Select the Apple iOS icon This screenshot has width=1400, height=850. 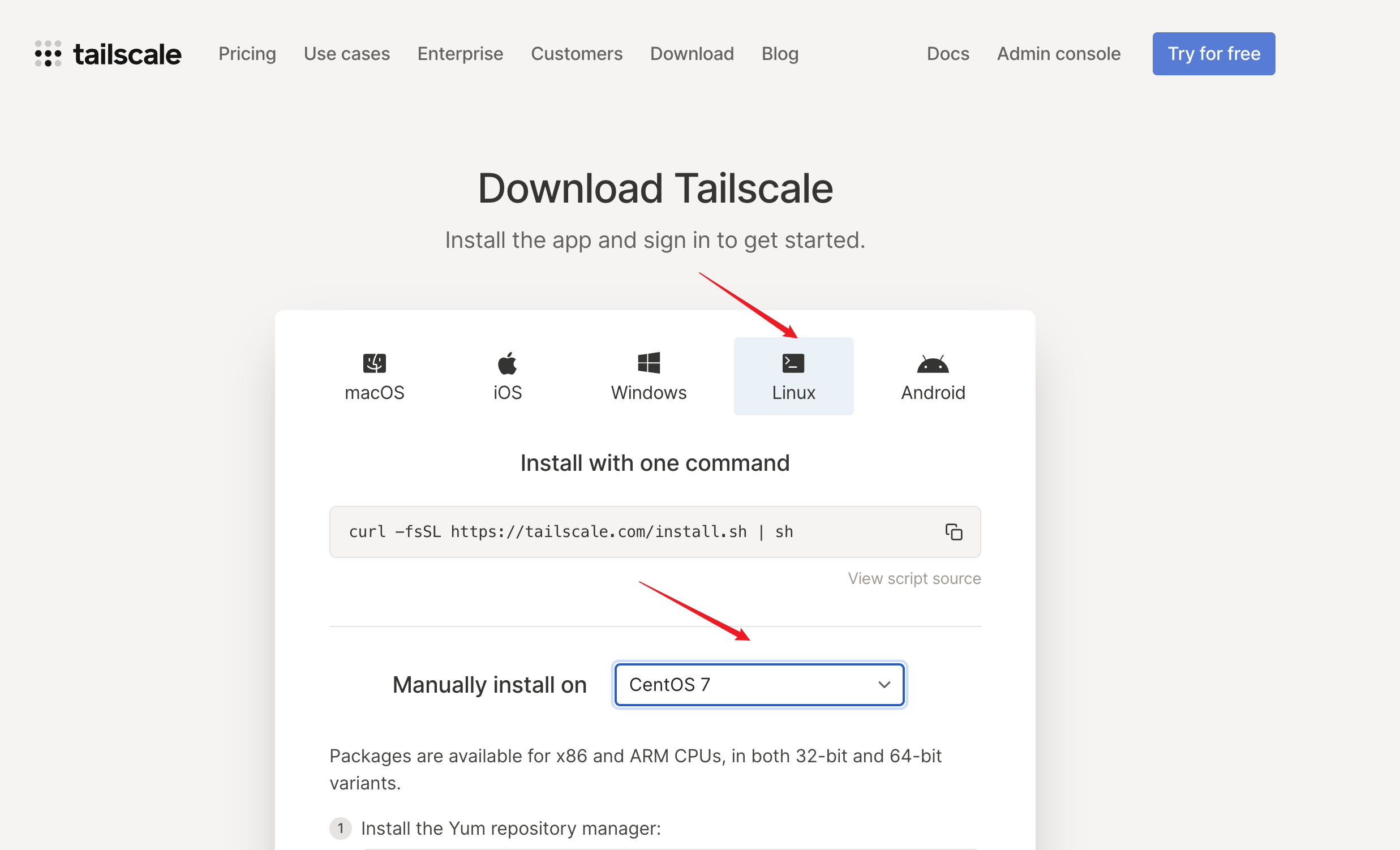coord(508,363)
